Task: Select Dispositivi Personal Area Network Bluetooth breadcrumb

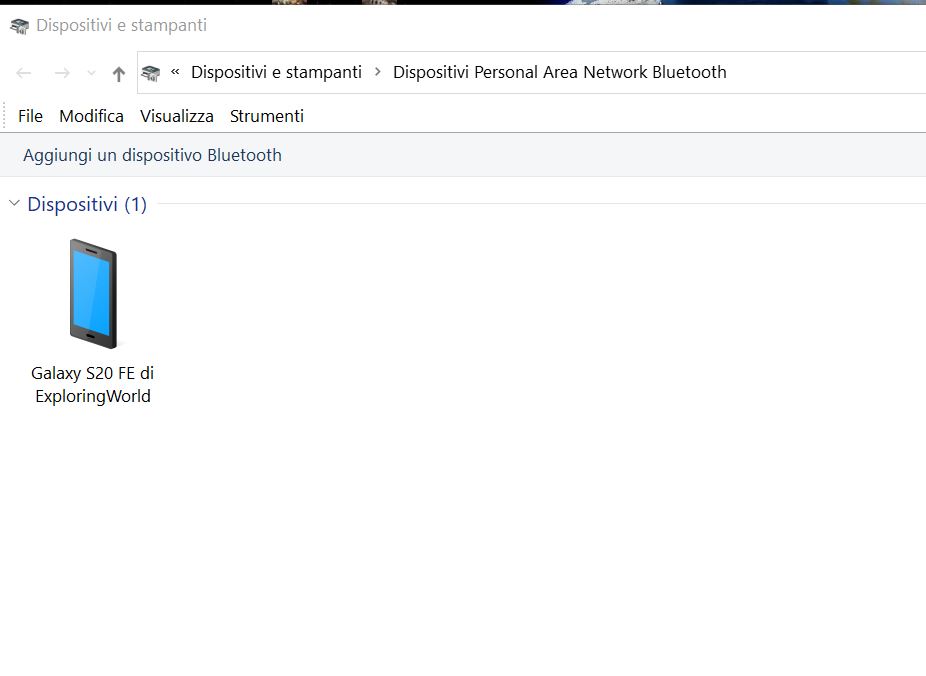Action: tap(560, 72)
